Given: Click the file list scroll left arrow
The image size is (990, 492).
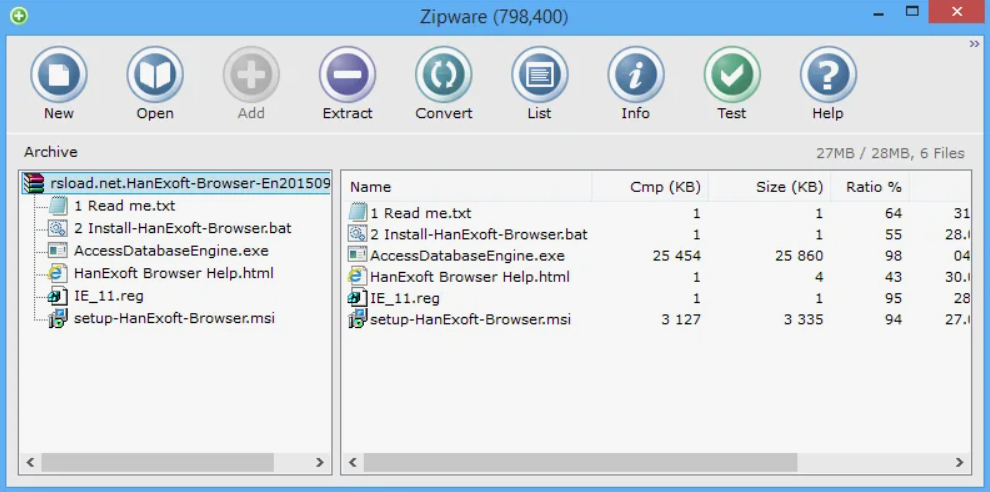Looking at the screenshot, I should tap(353, 462).
